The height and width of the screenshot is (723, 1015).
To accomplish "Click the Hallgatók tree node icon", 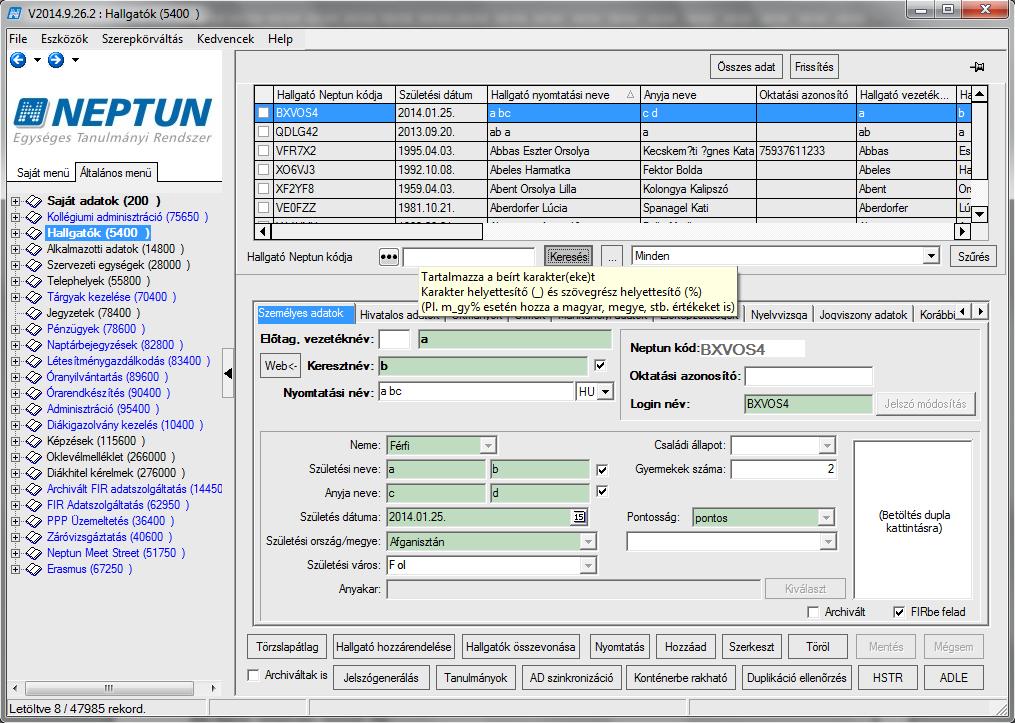I will point(34,233).
